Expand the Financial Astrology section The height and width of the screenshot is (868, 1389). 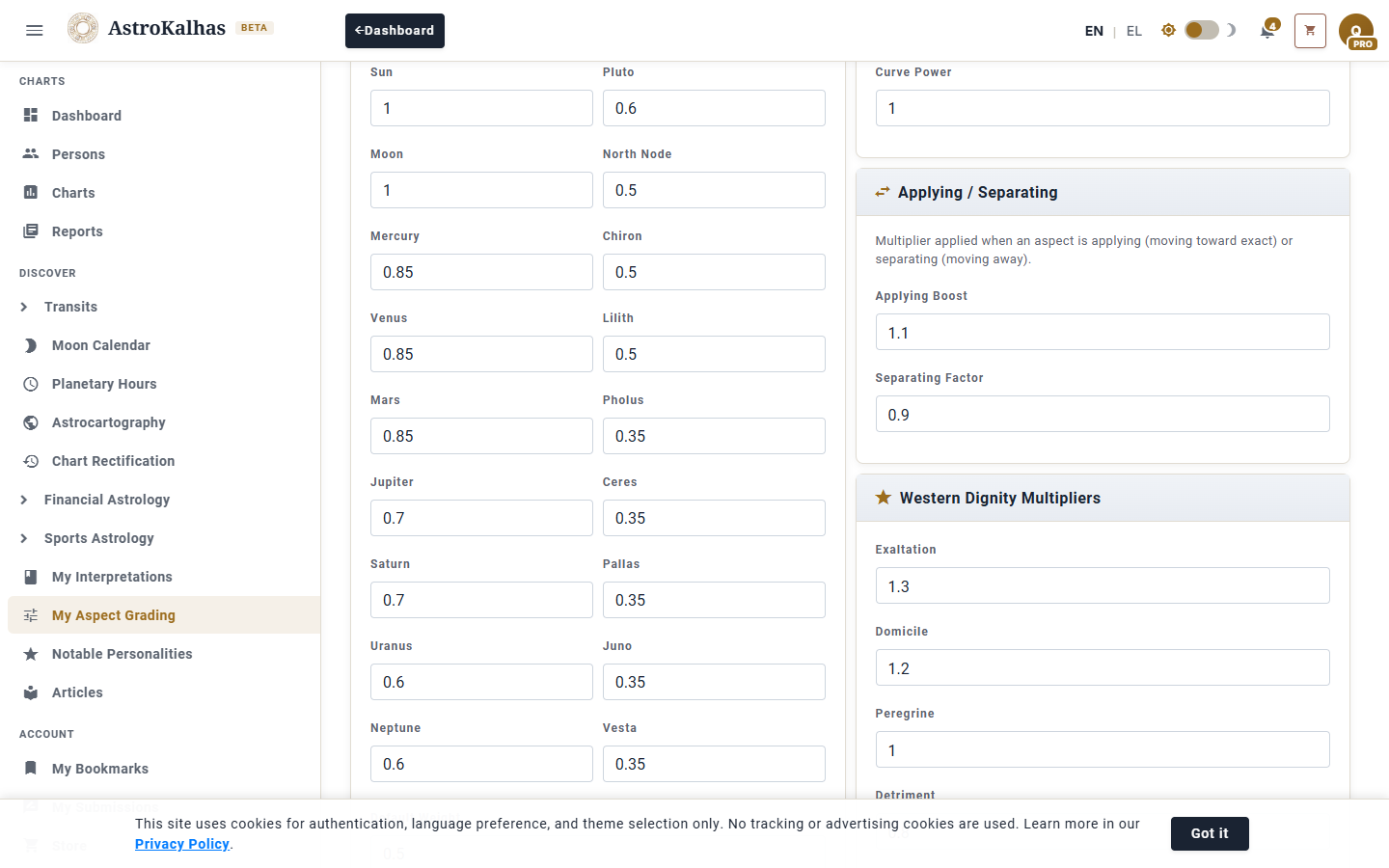pyautogui.click(x=106, y=500)
